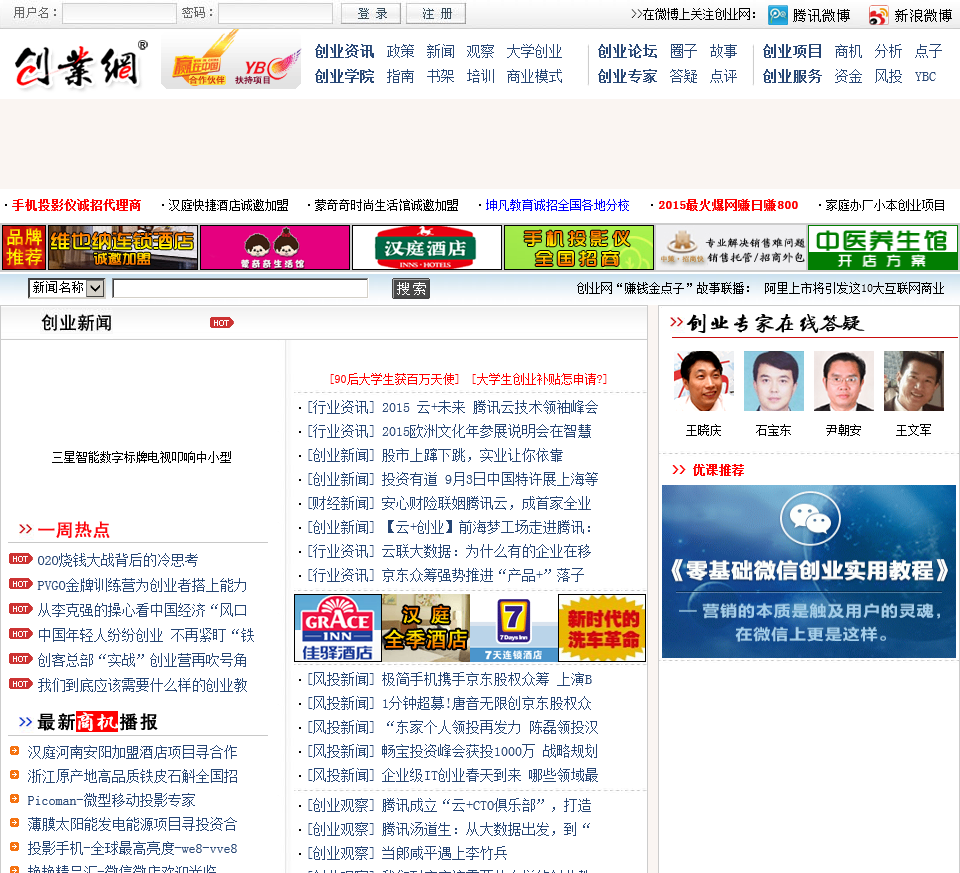Click HOT icon beside PVGO金牌训练营 headline
The image size is (960, 873).
tap(20, 584)
